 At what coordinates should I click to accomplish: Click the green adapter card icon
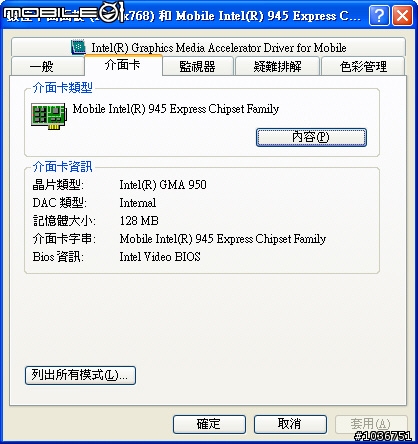pyautogui.click(x=49, y=116)
